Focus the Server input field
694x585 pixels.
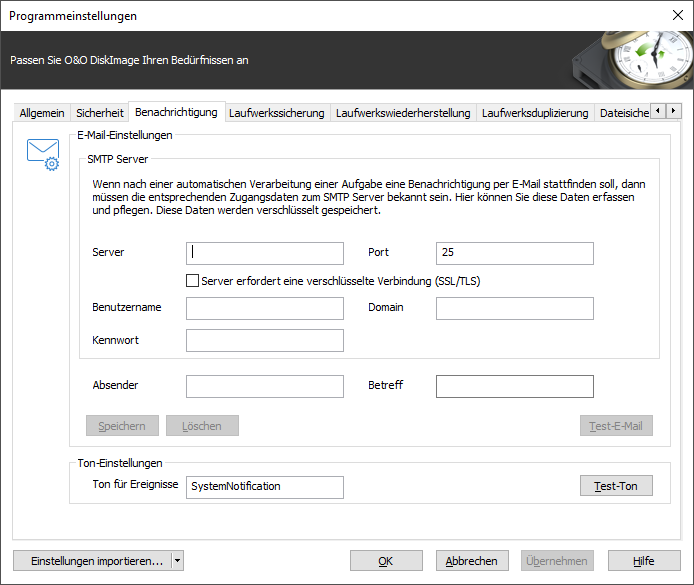point(265,253)
